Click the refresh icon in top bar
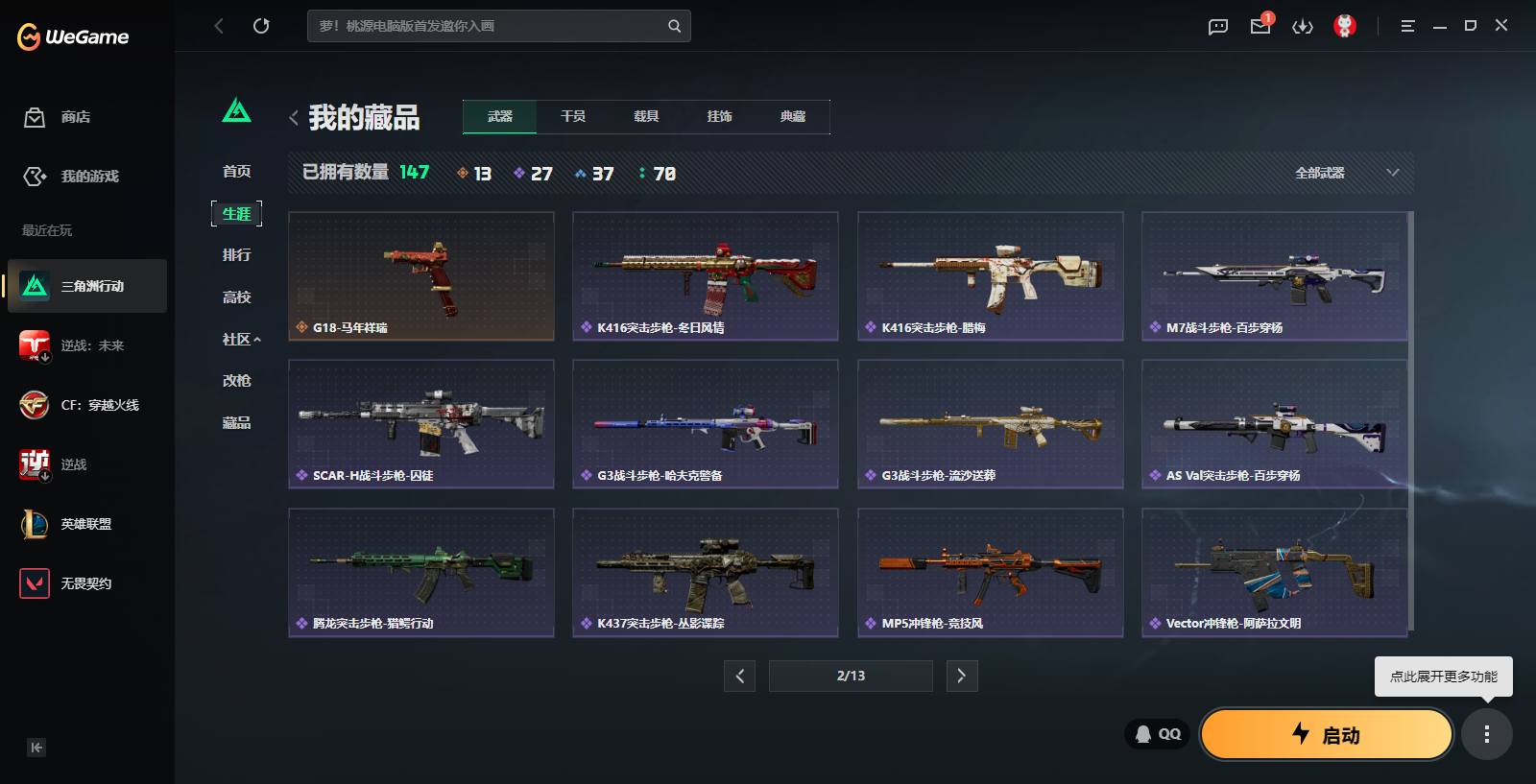This screenshot has height=784, width=1536. (x=261, y=26)
